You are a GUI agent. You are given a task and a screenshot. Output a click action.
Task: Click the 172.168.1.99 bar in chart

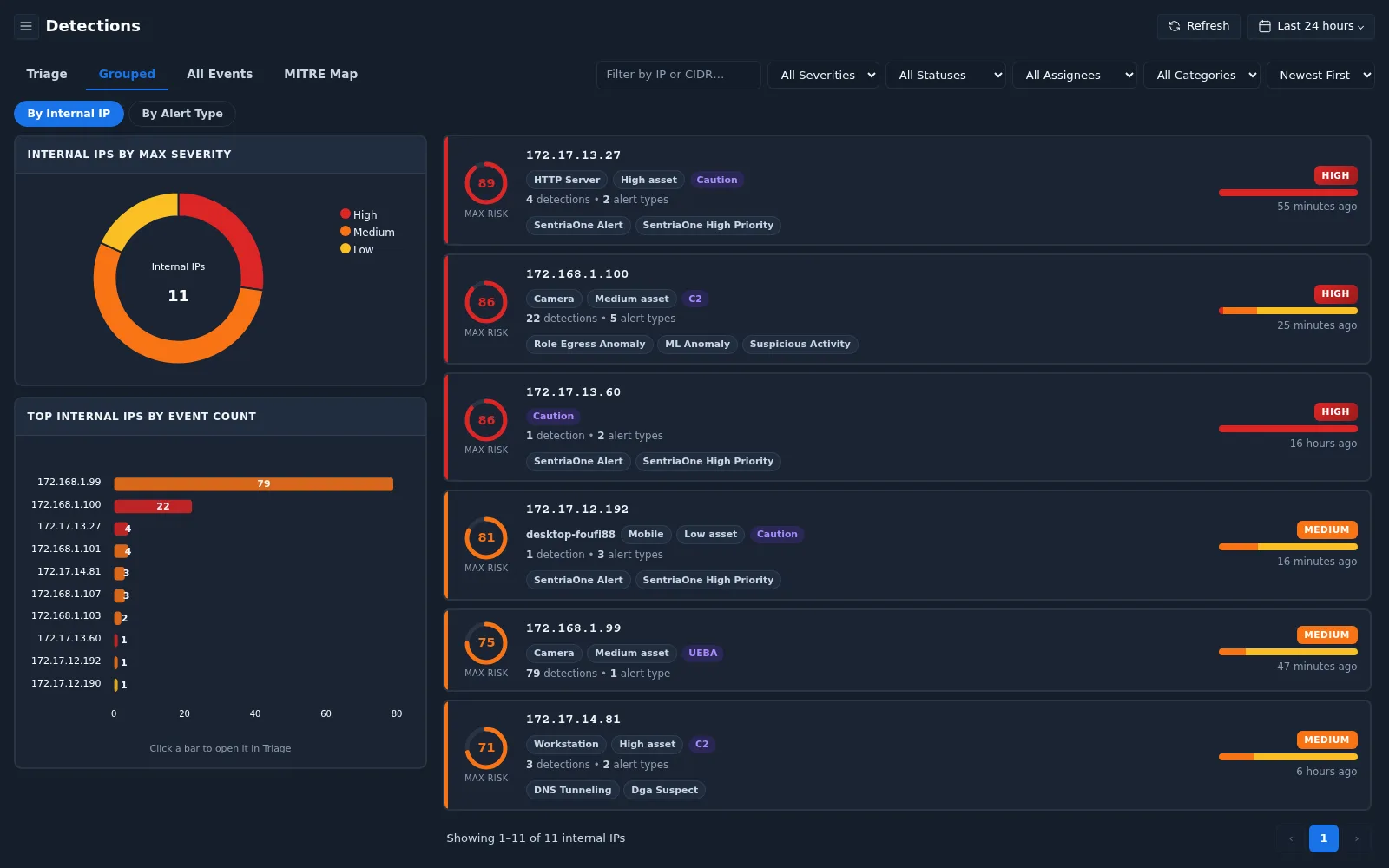(x=253, y=483)
